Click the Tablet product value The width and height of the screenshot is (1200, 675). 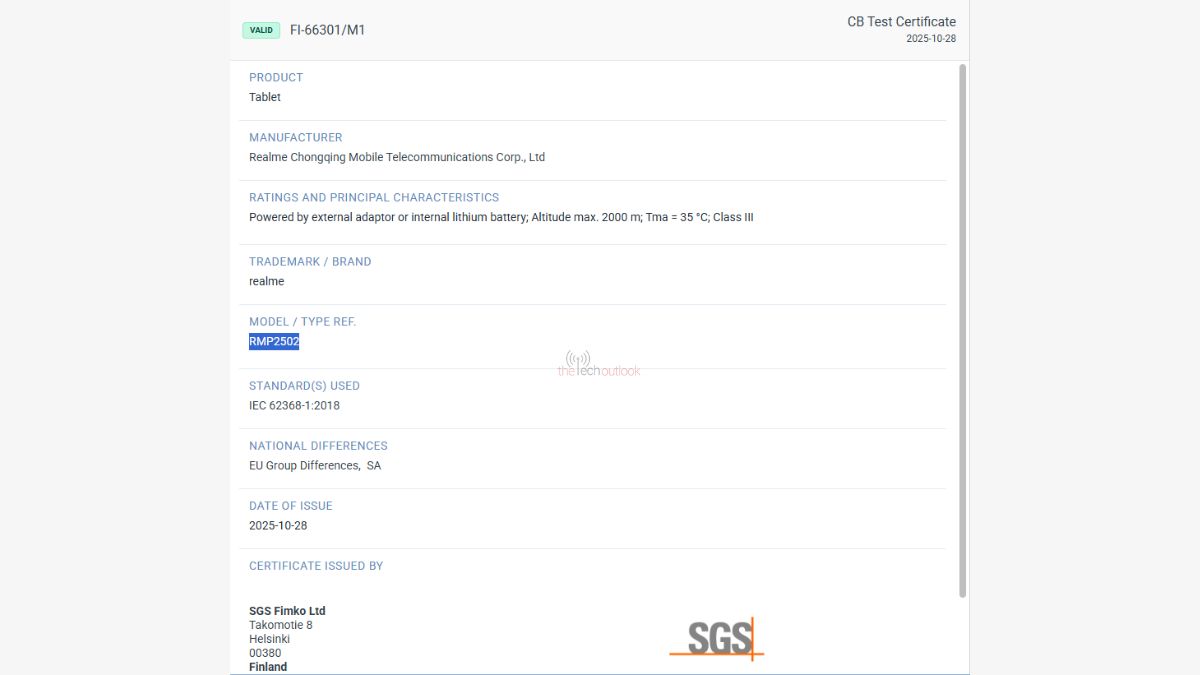(x=265, y=97)
